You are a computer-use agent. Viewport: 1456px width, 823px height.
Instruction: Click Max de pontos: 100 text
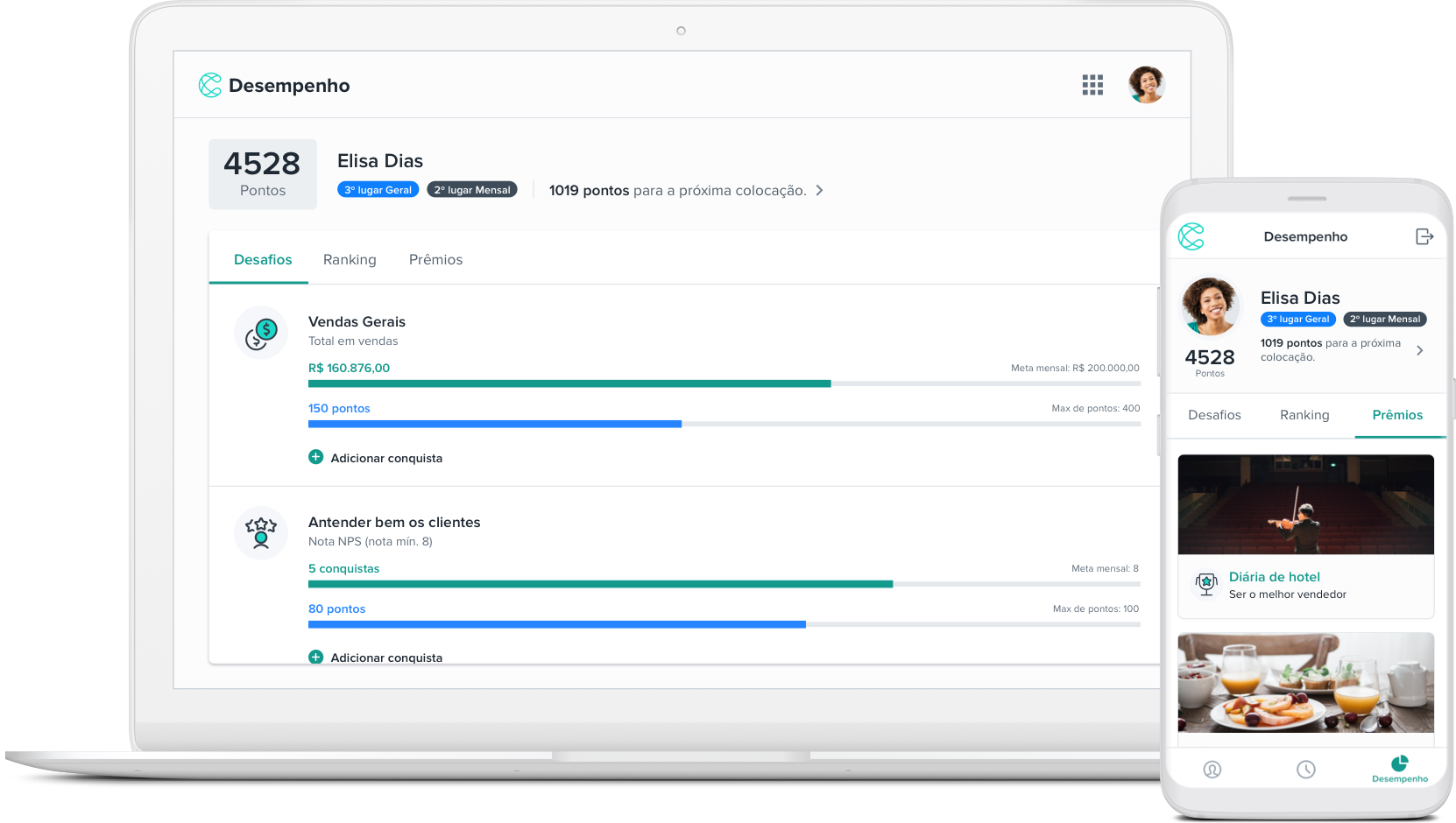(1096, 608)
